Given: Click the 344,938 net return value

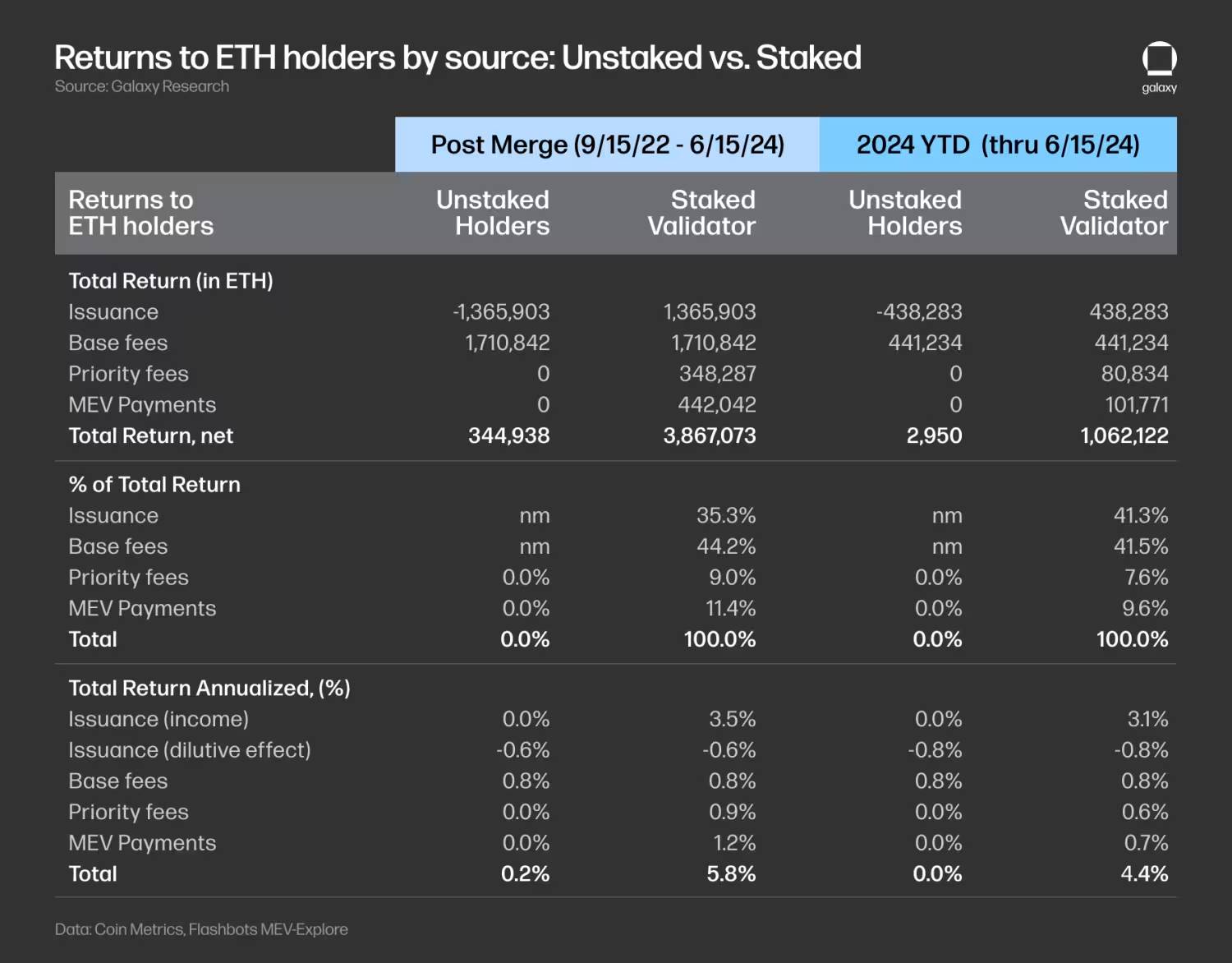Looking at the screenshot, I should click(x=508, y=435).
